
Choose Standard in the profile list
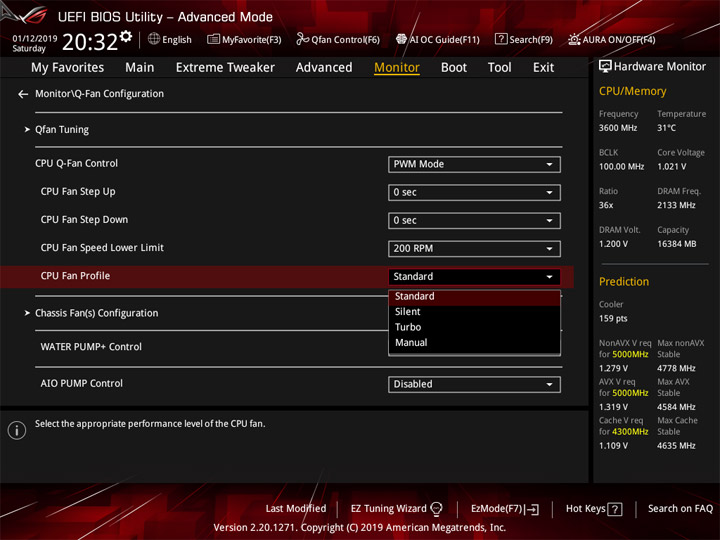pos(474,297)
